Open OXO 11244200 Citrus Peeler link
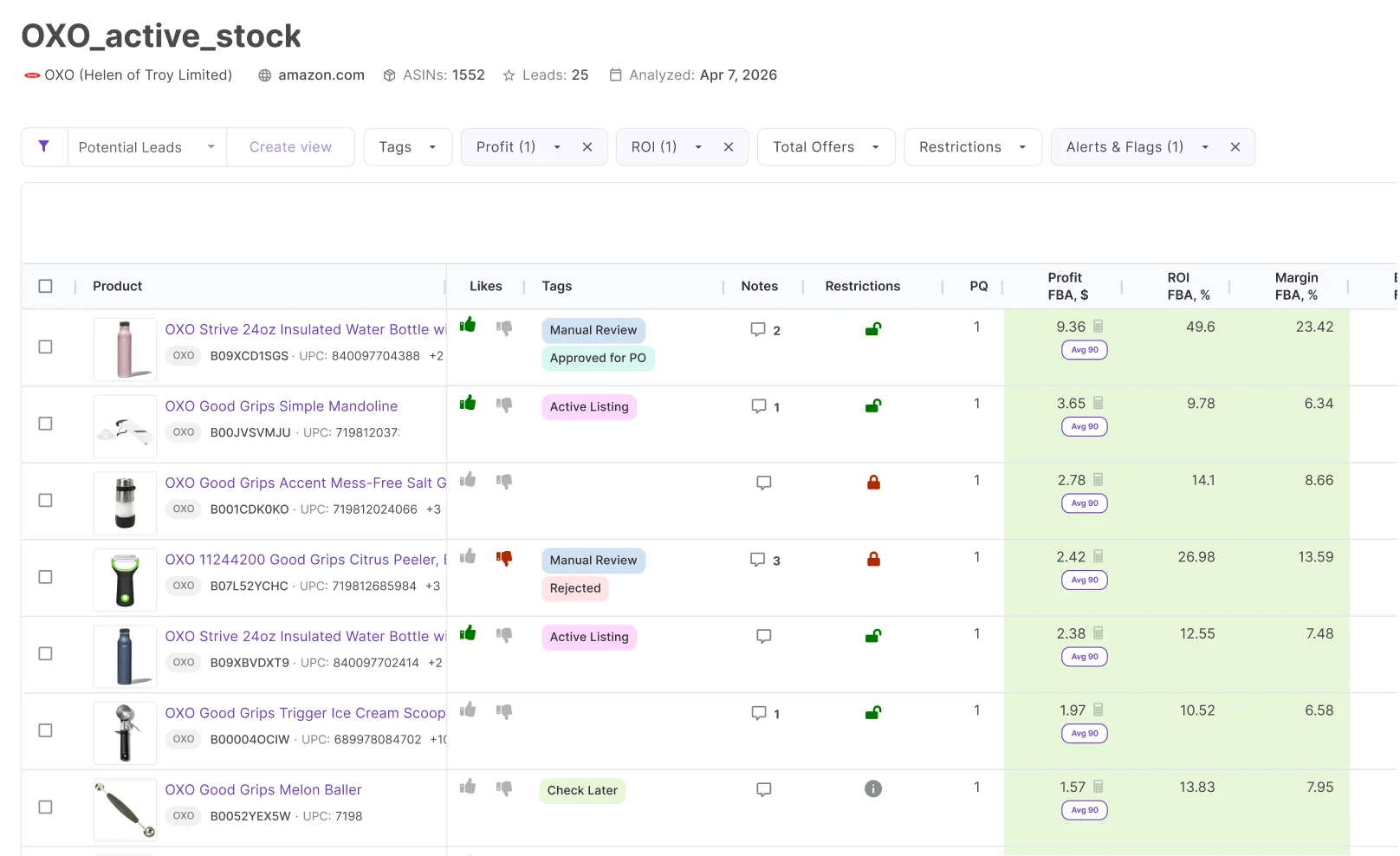This screenshot has height=856, width=1400. point(305,560)
